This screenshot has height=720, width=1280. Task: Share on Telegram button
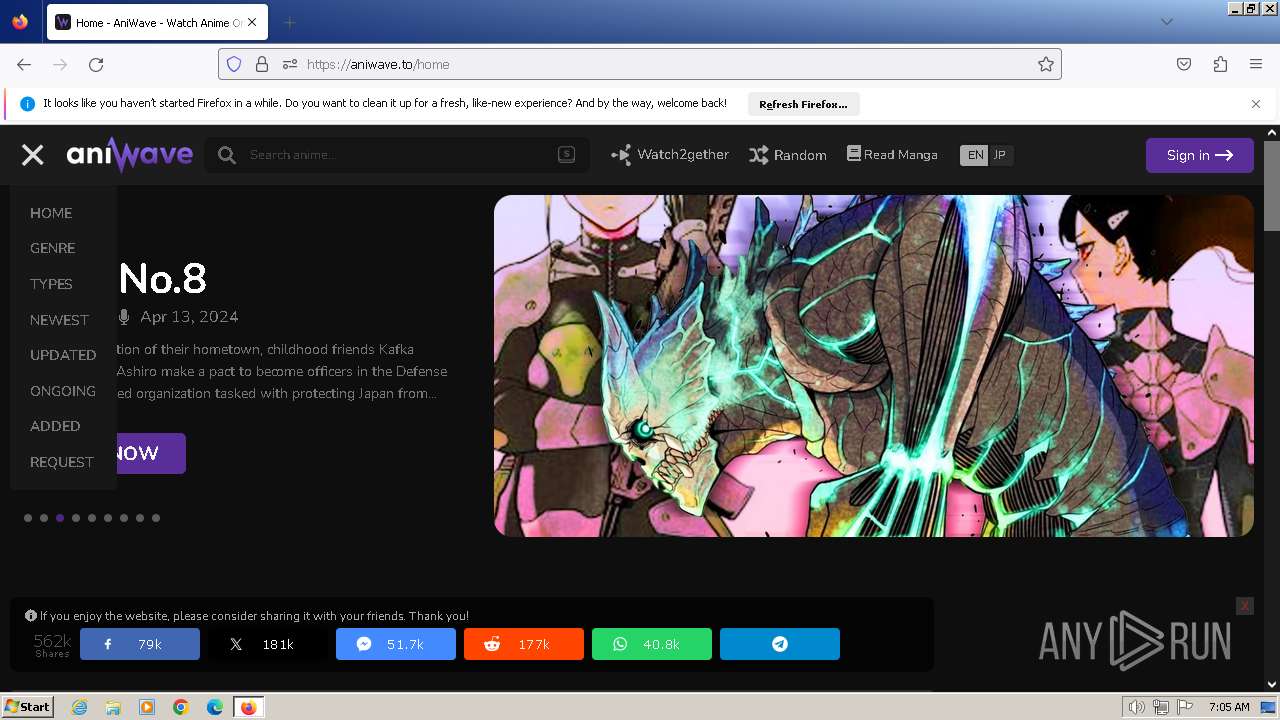[780, 644]
